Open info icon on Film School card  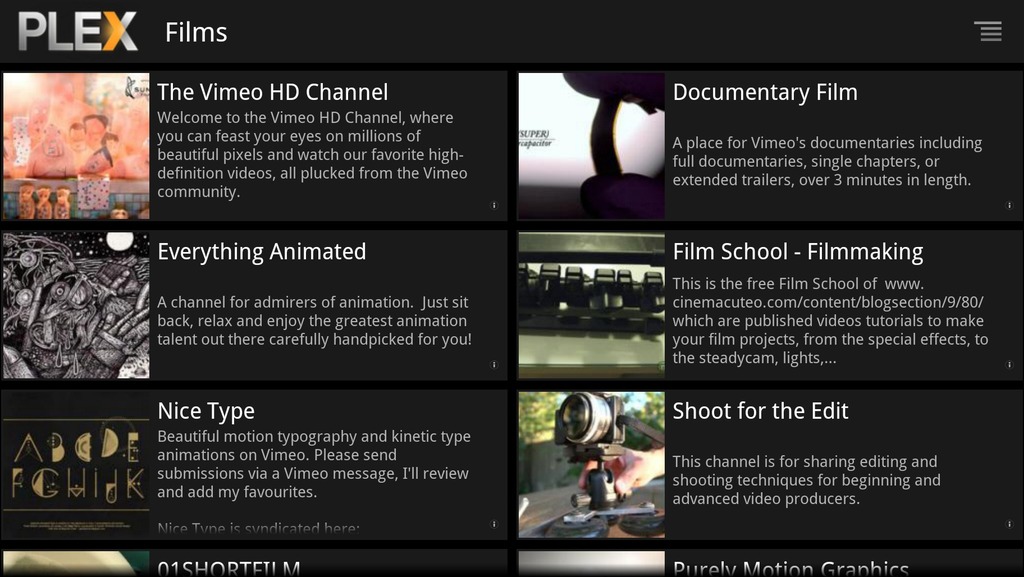tap(1009, 364)
